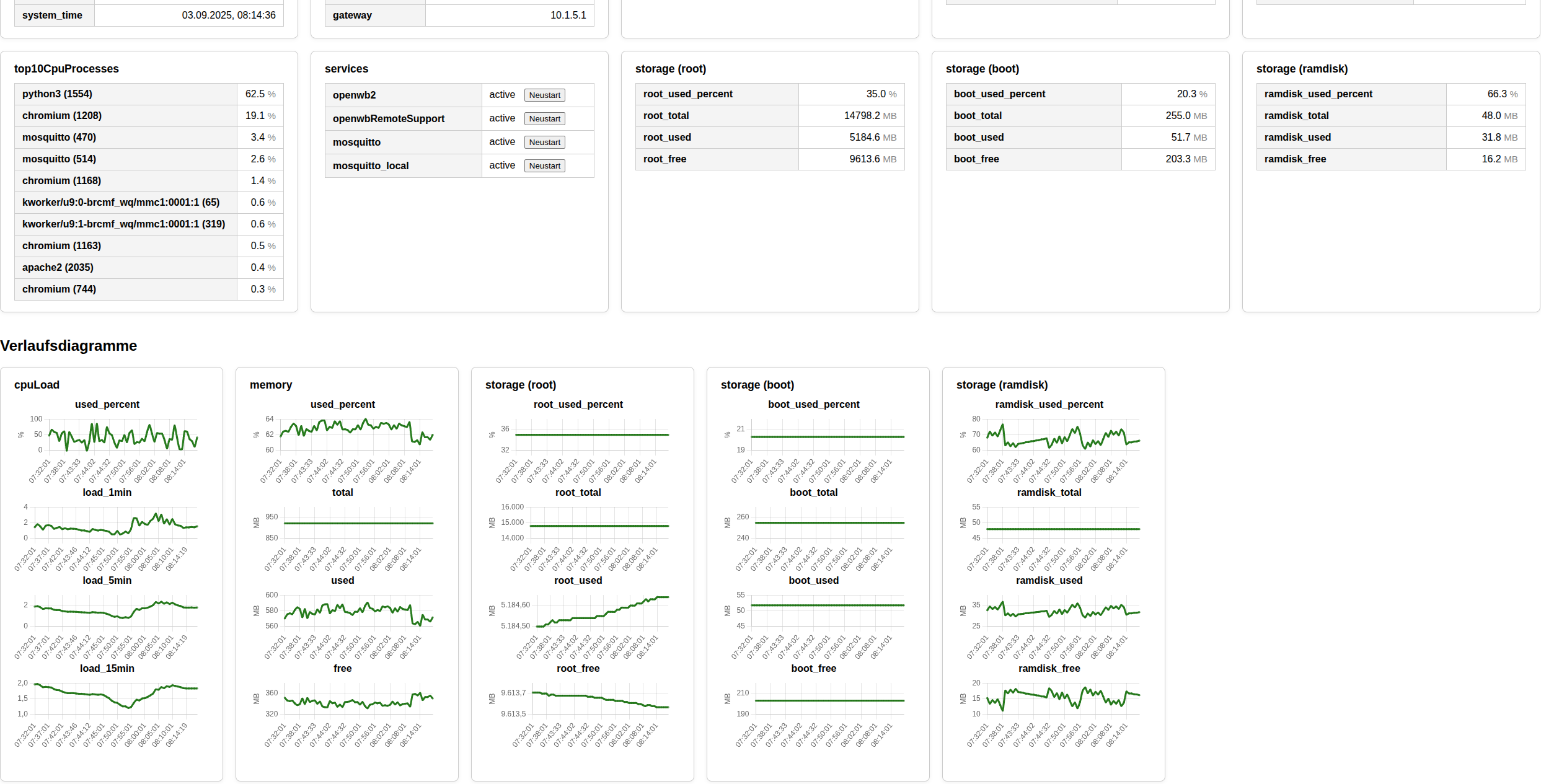Select the memory free chart
The height and width of the screenshot is (784, 1541).
tap(358, 700)
